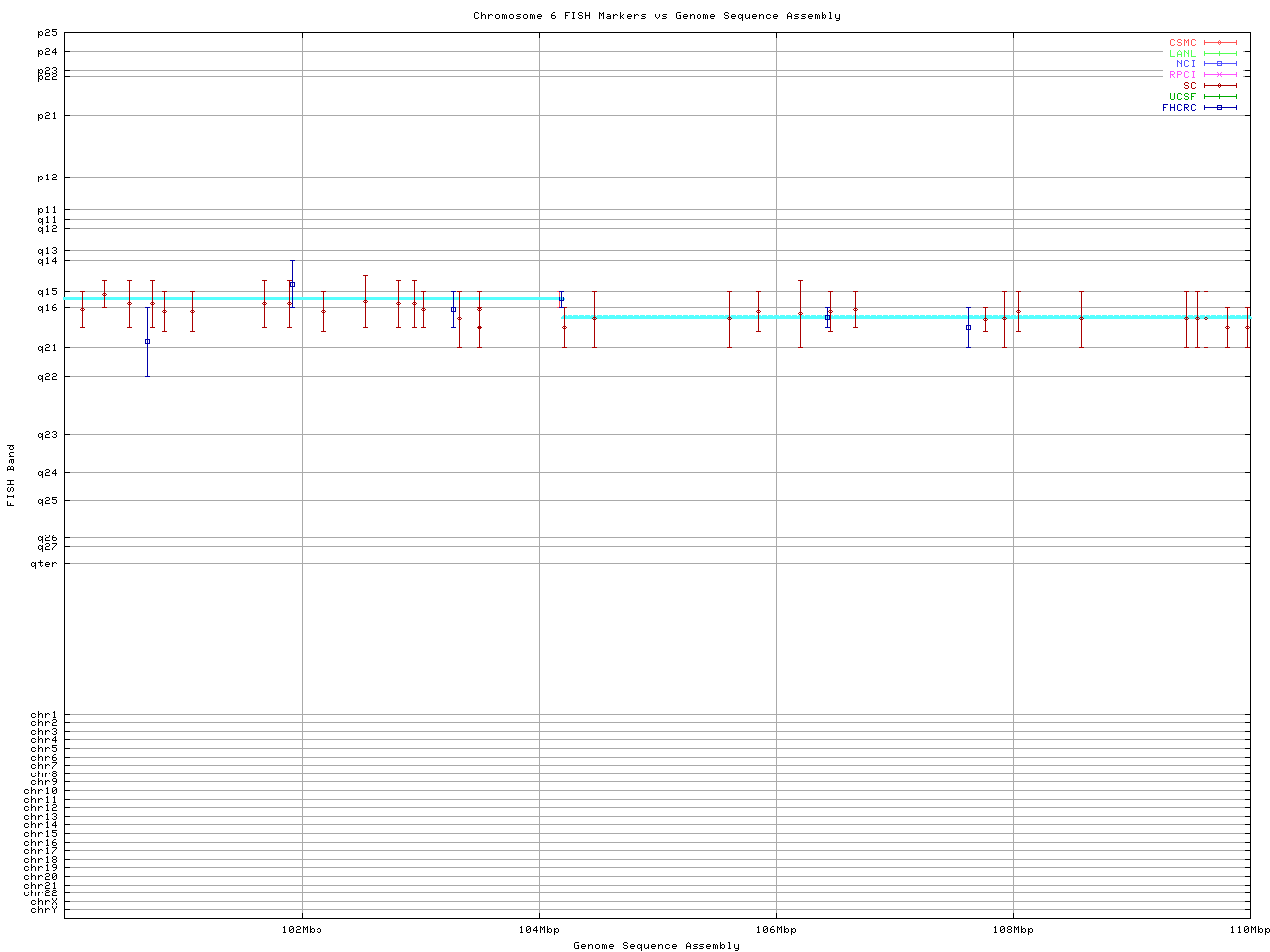Viewport: 1270px width, 952px height.
Task: Click the chr1 row label
Action: (44, 715)
